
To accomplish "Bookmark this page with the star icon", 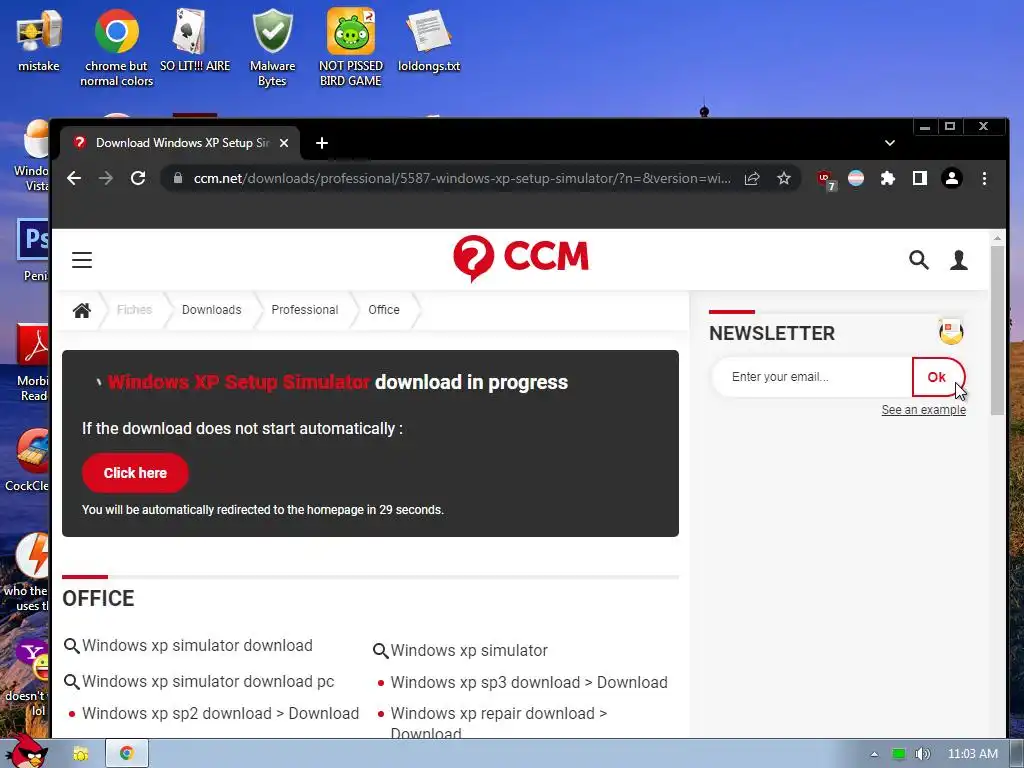I will [x=784, y=178].
